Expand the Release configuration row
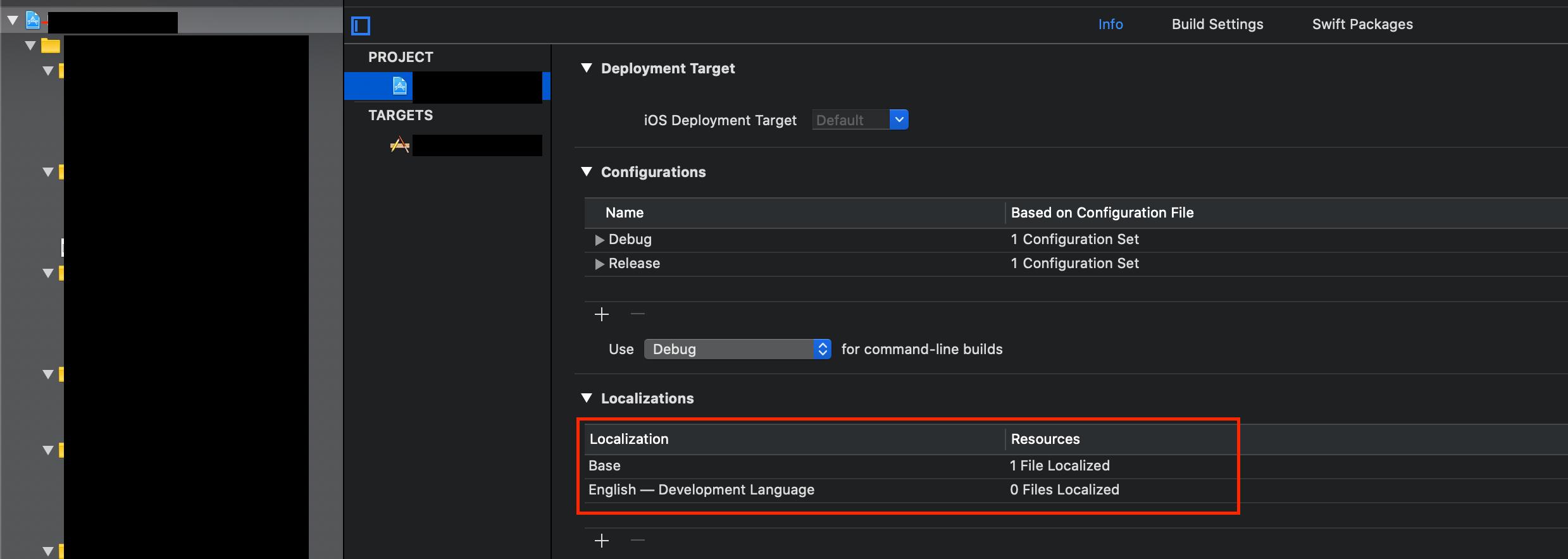Image resolution: width=1568 pixels, height=559 pixels. 599,264
